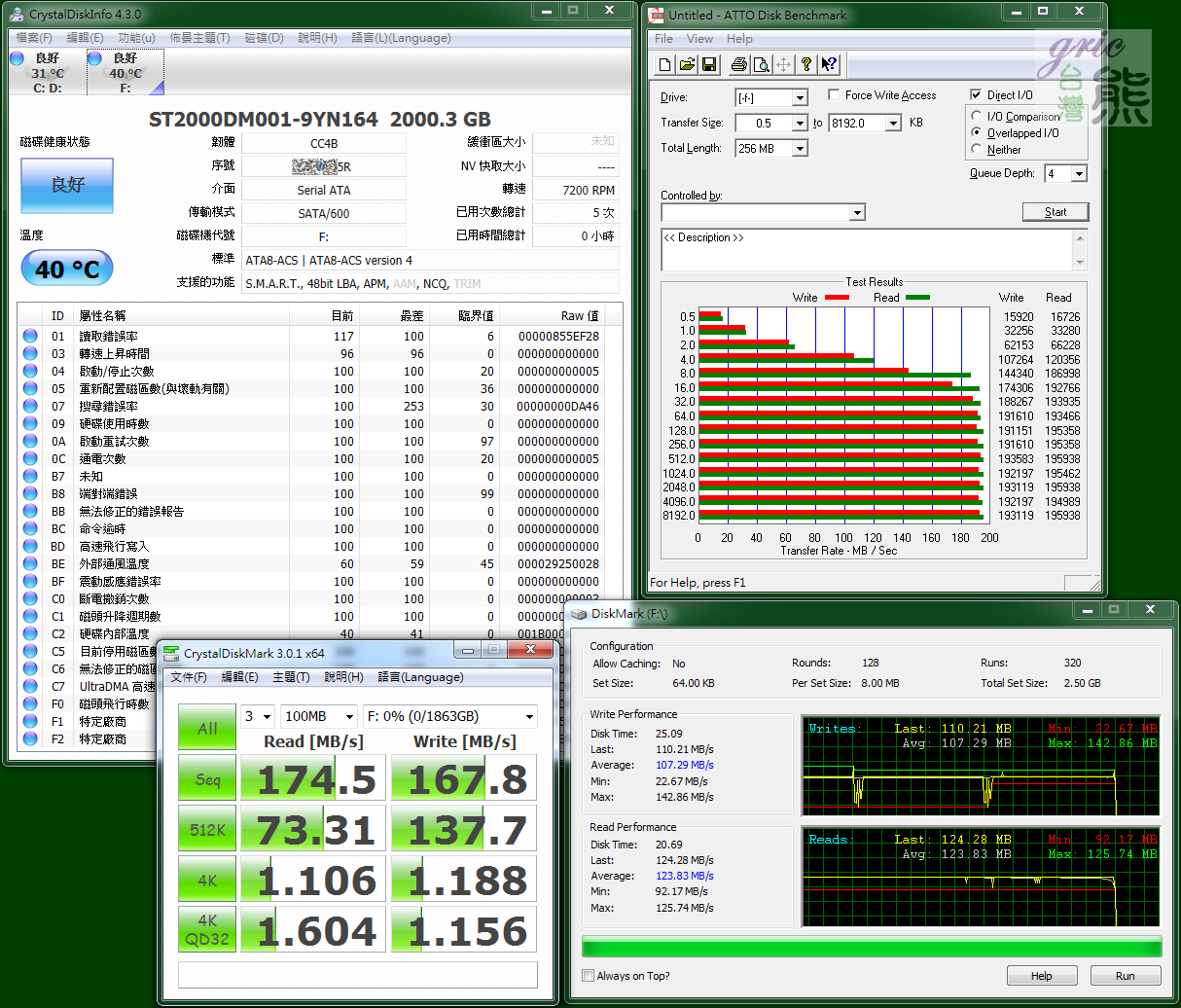Click the status circle for attribute 01 讀取錯誤率

pyautogui.click(x=30, y=337)
